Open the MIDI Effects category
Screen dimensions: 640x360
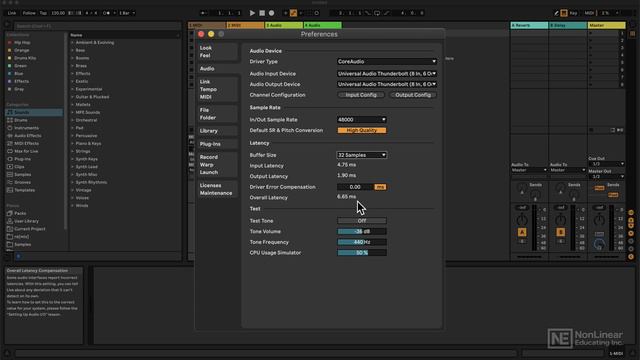27,143
